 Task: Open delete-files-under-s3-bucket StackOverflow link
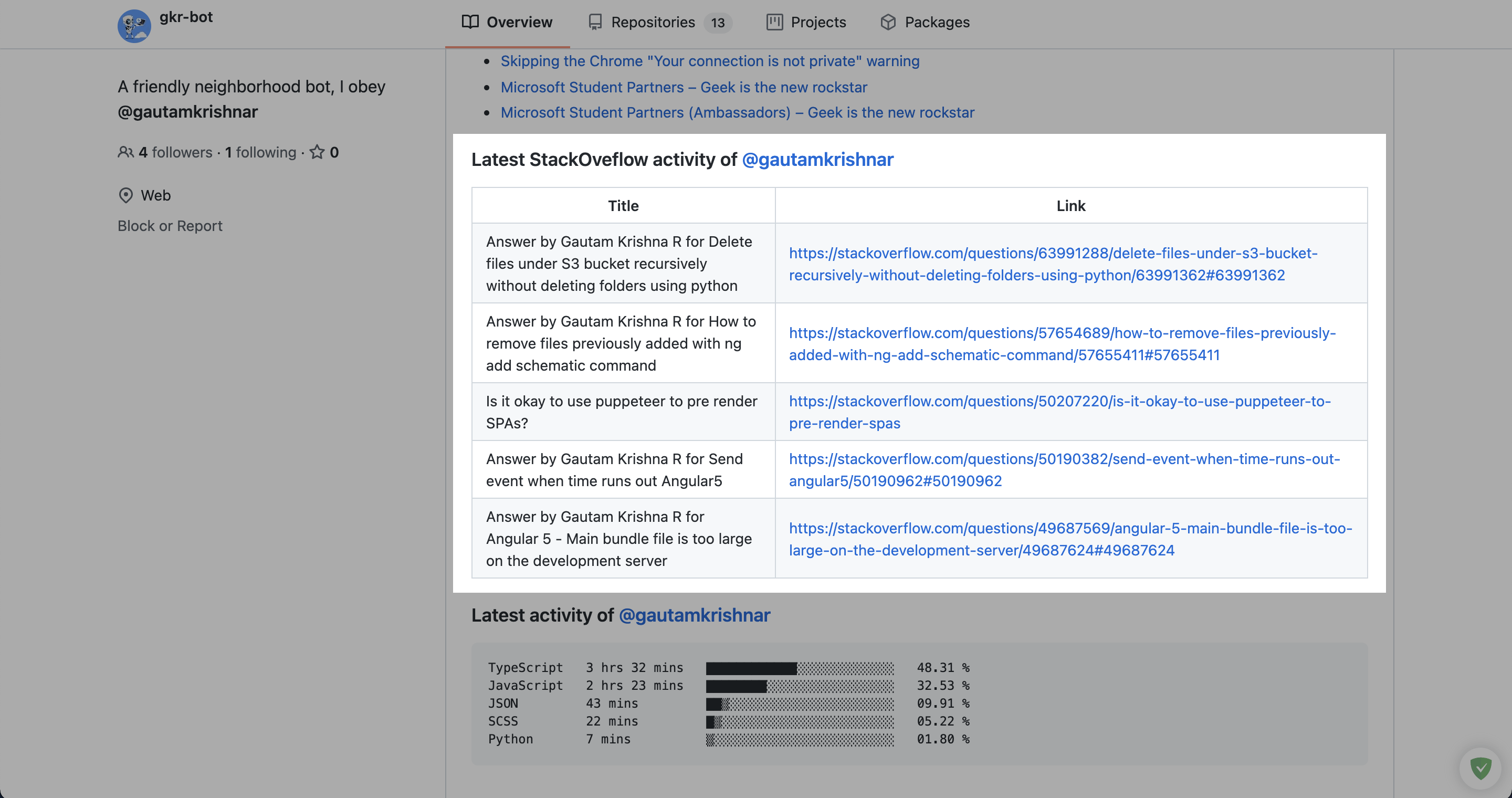(x=1053, y=264)
